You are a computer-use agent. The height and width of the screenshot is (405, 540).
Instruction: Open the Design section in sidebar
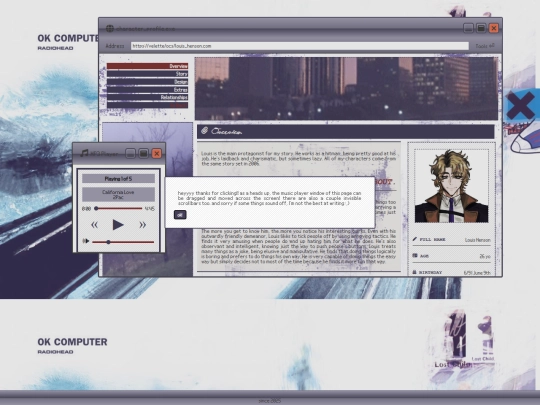pos(147,82)
